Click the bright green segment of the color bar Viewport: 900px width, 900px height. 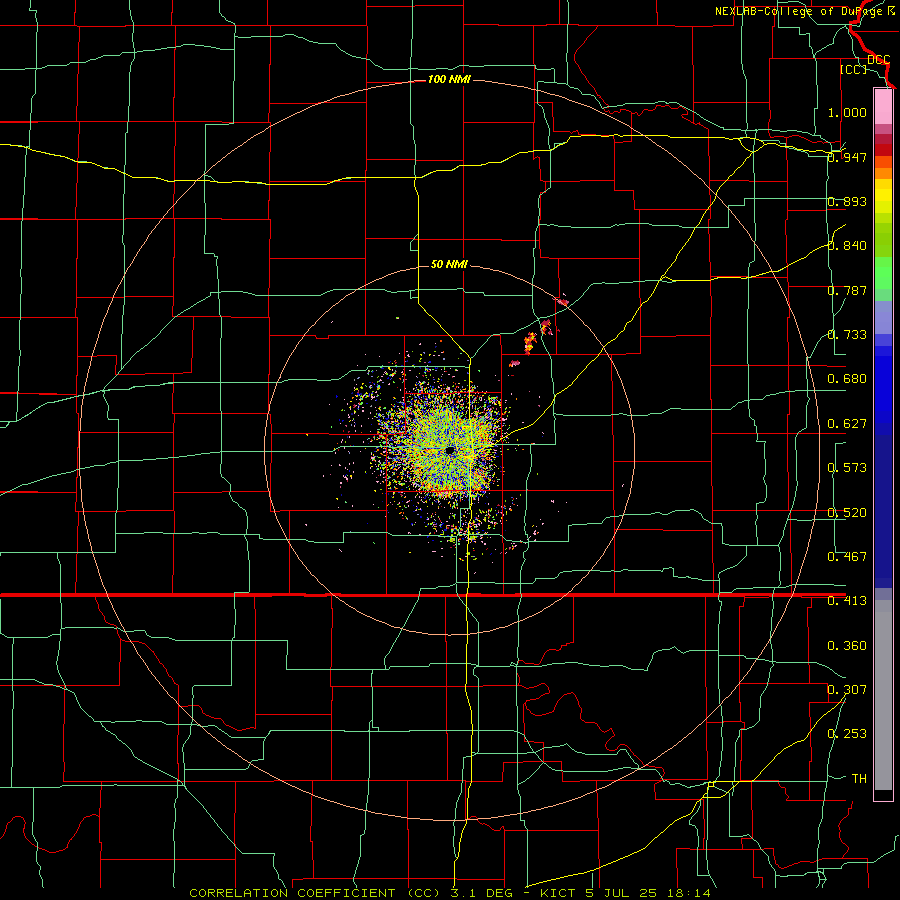[883, 273]
